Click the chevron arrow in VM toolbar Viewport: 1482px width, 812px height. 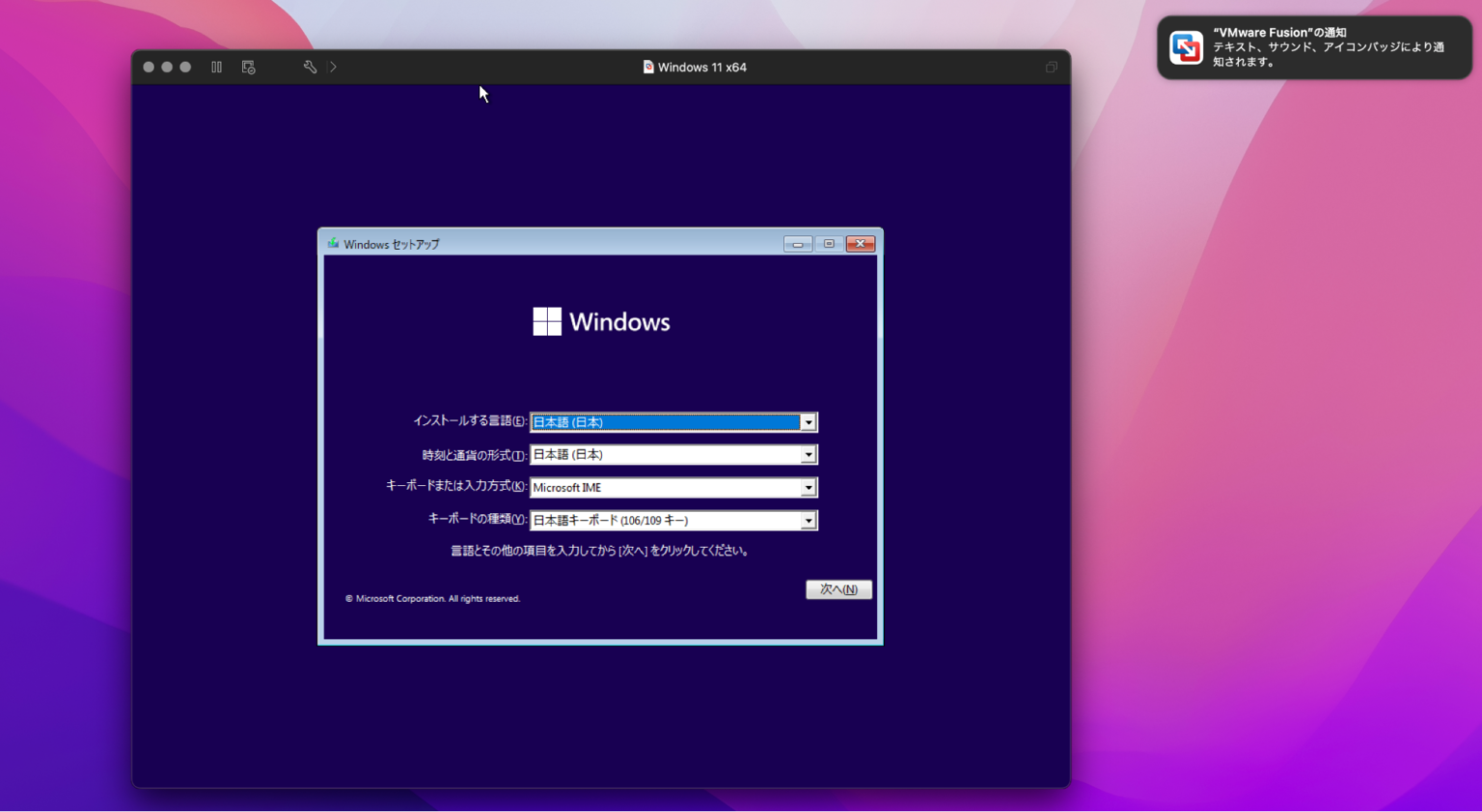(333, 67)
